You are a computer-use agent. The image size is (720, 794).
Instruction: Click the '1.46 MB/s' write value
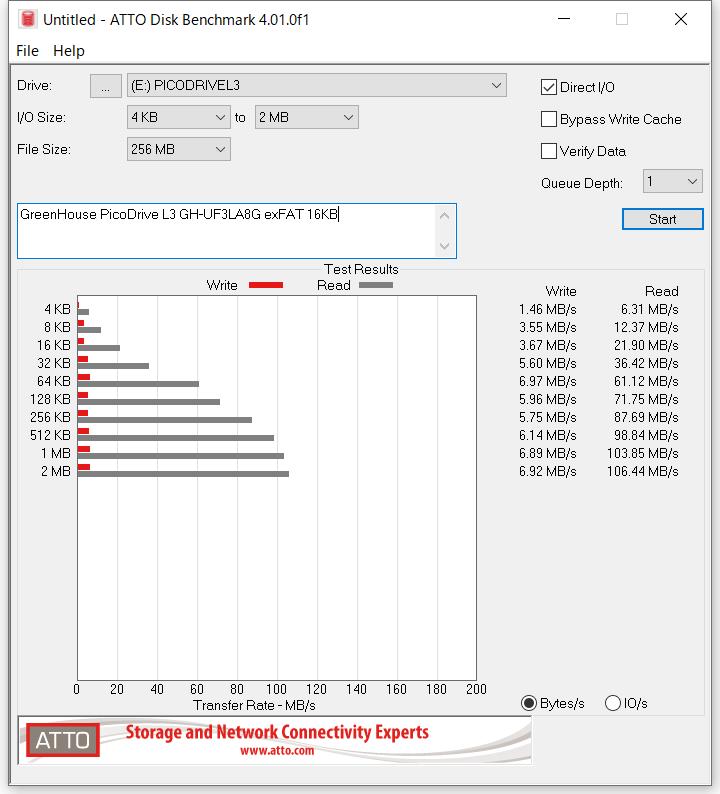(x=548, y=309)
